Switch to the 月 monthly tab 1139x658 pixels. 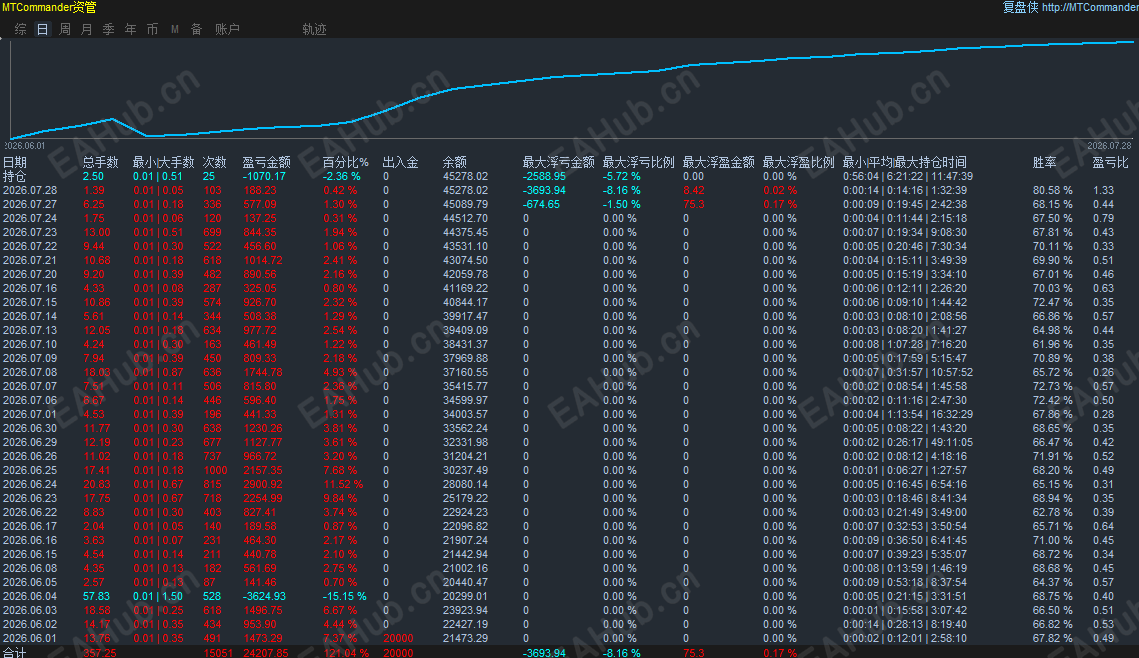[x=86, y=29]
